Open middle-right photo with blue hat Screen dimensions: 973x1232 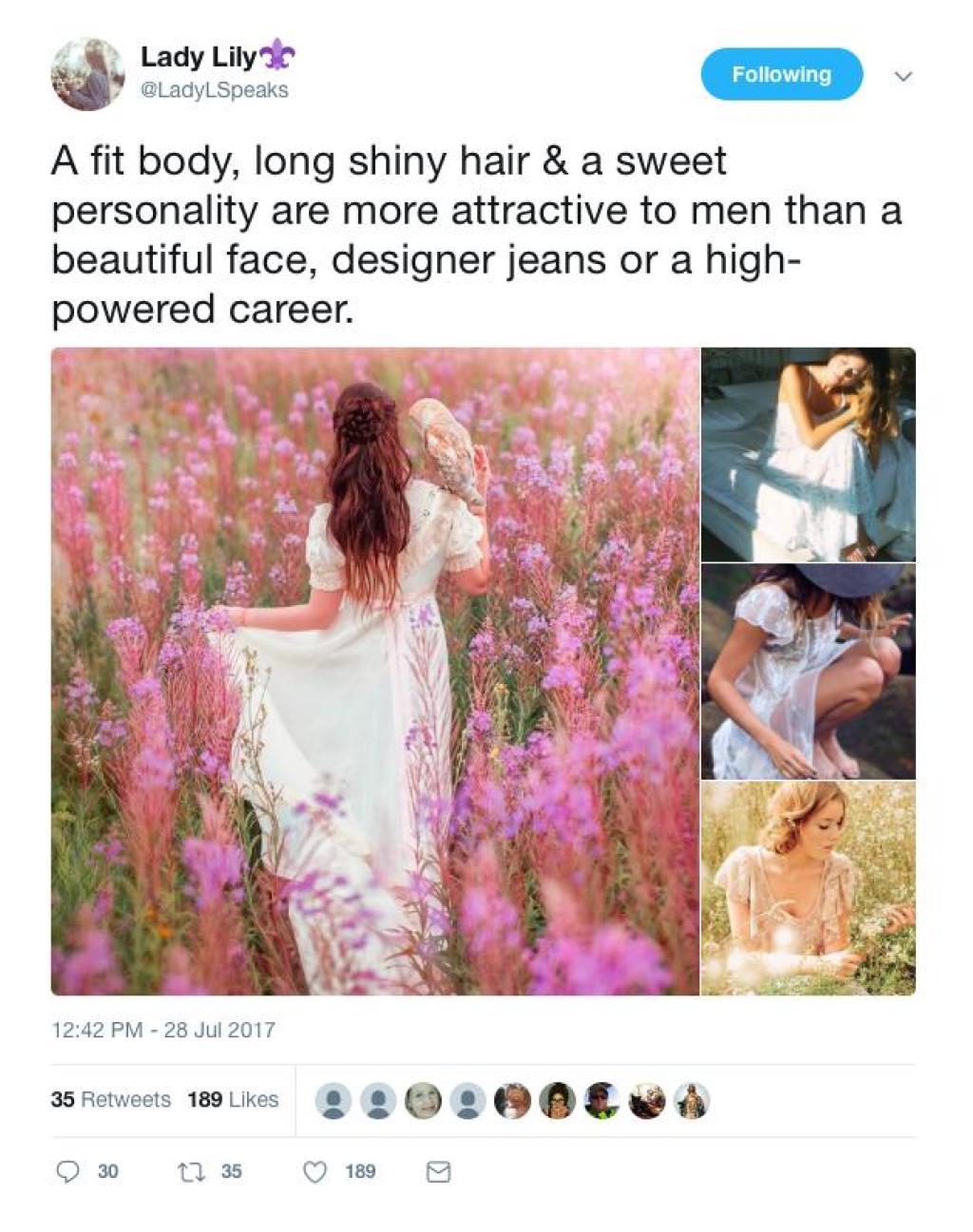pos(808,672)
